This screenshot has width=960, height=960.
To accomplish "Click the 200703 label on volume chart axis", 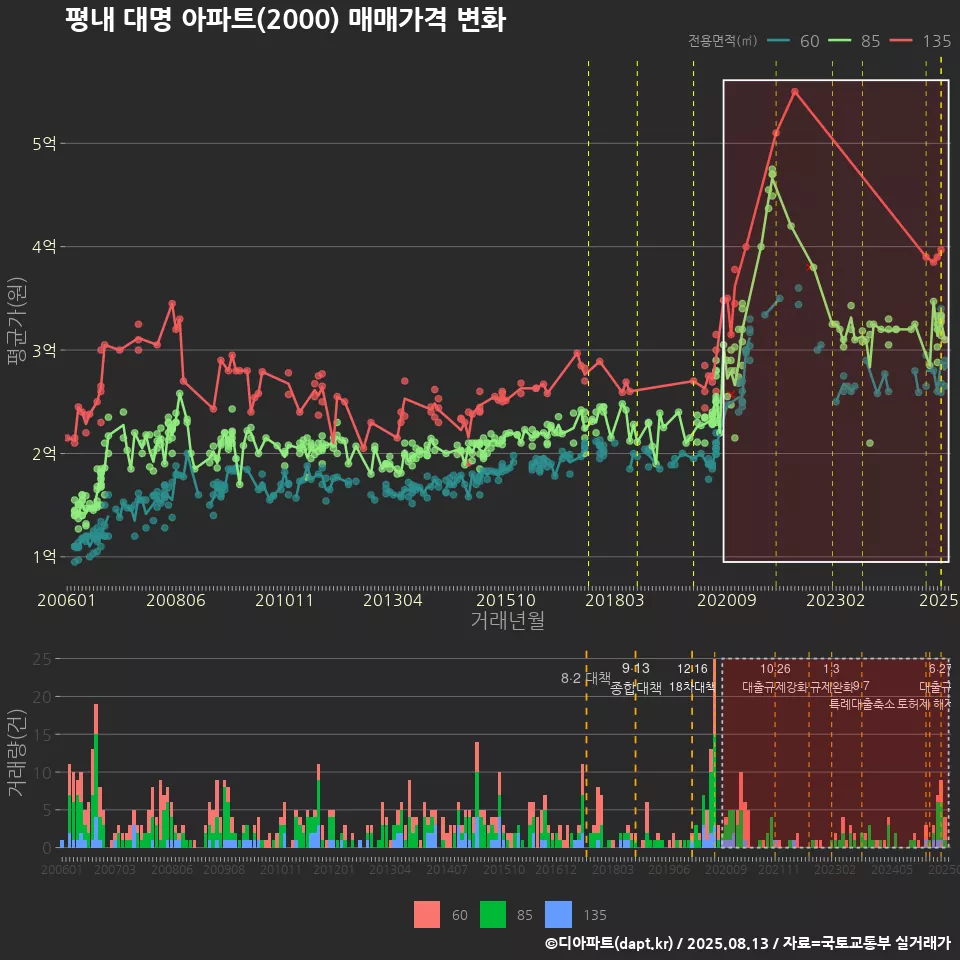I will [114, 869].
